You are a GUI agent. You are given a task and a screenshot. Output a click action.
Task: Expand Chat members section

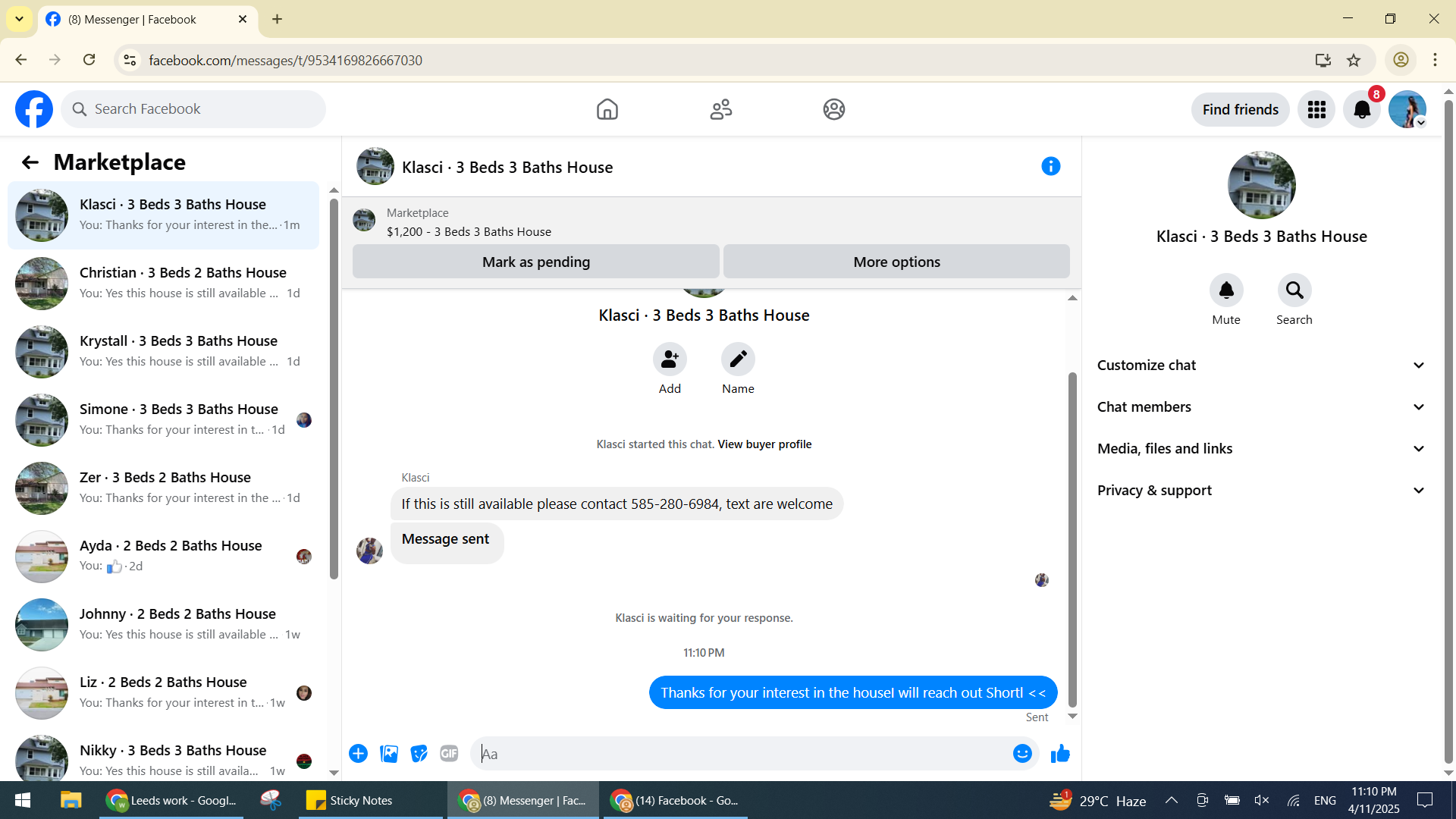tap(1261, 407)
